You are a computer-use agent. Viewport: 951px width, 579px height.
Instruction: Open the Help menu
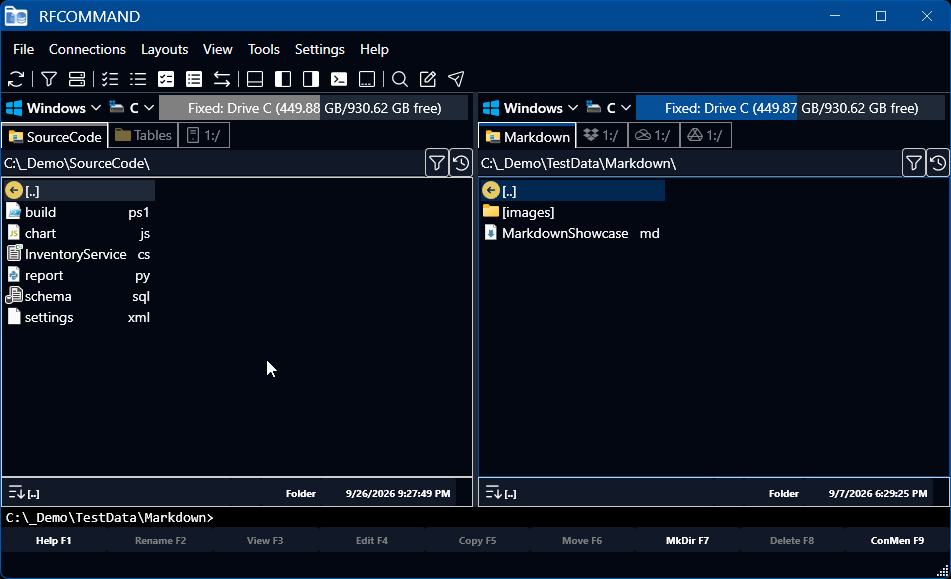coord(374,49)
